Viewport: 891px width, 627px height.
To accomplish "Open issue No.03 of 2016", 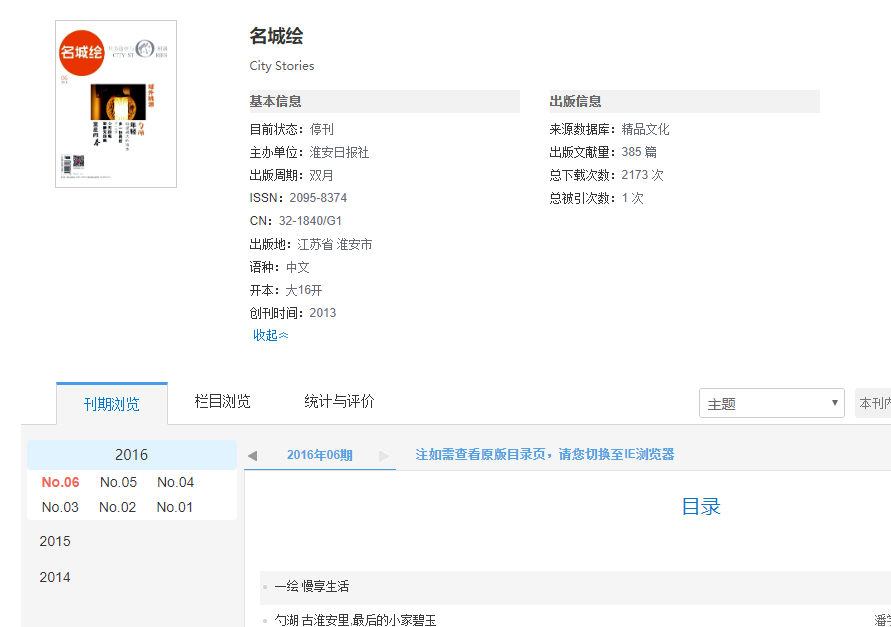I will pos(60,507).
